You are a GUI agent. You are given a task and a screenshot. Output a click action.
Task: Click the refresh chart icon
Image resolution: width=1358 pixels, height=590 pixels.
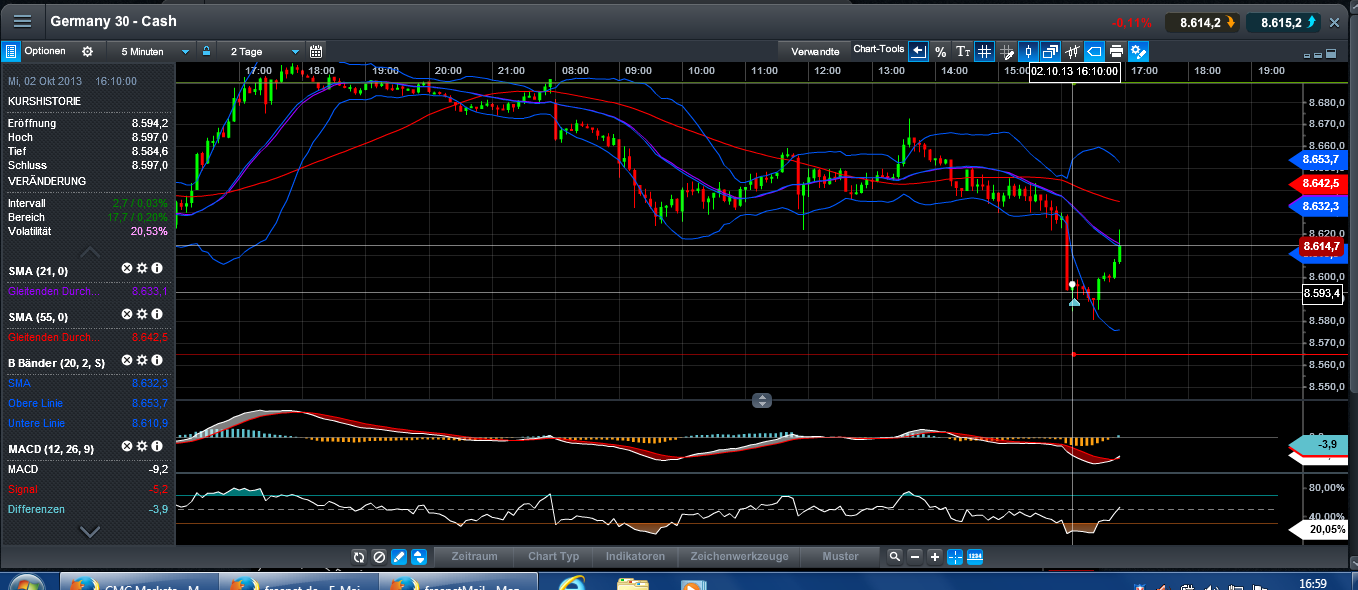point(359,557)
